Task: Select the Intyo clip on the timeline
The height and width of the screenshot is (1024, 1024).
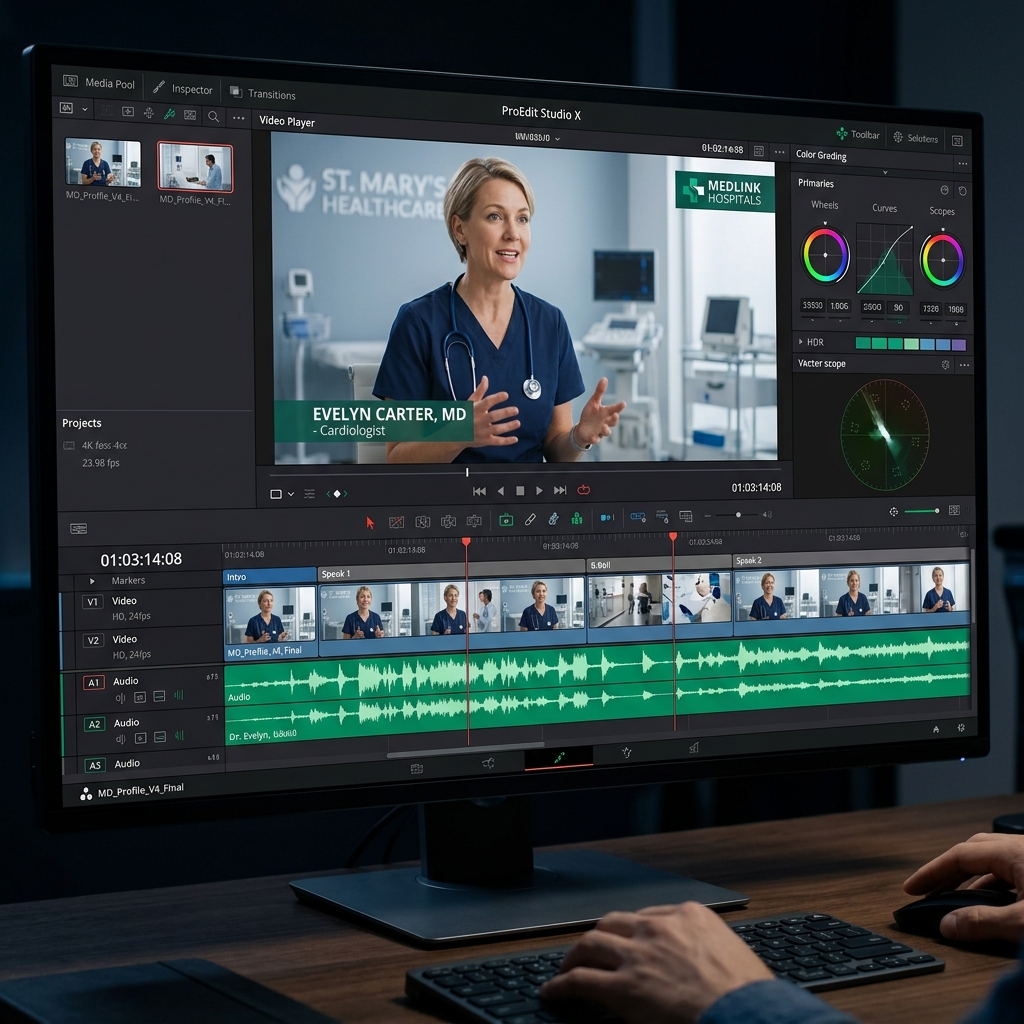Action: point(270,615)
